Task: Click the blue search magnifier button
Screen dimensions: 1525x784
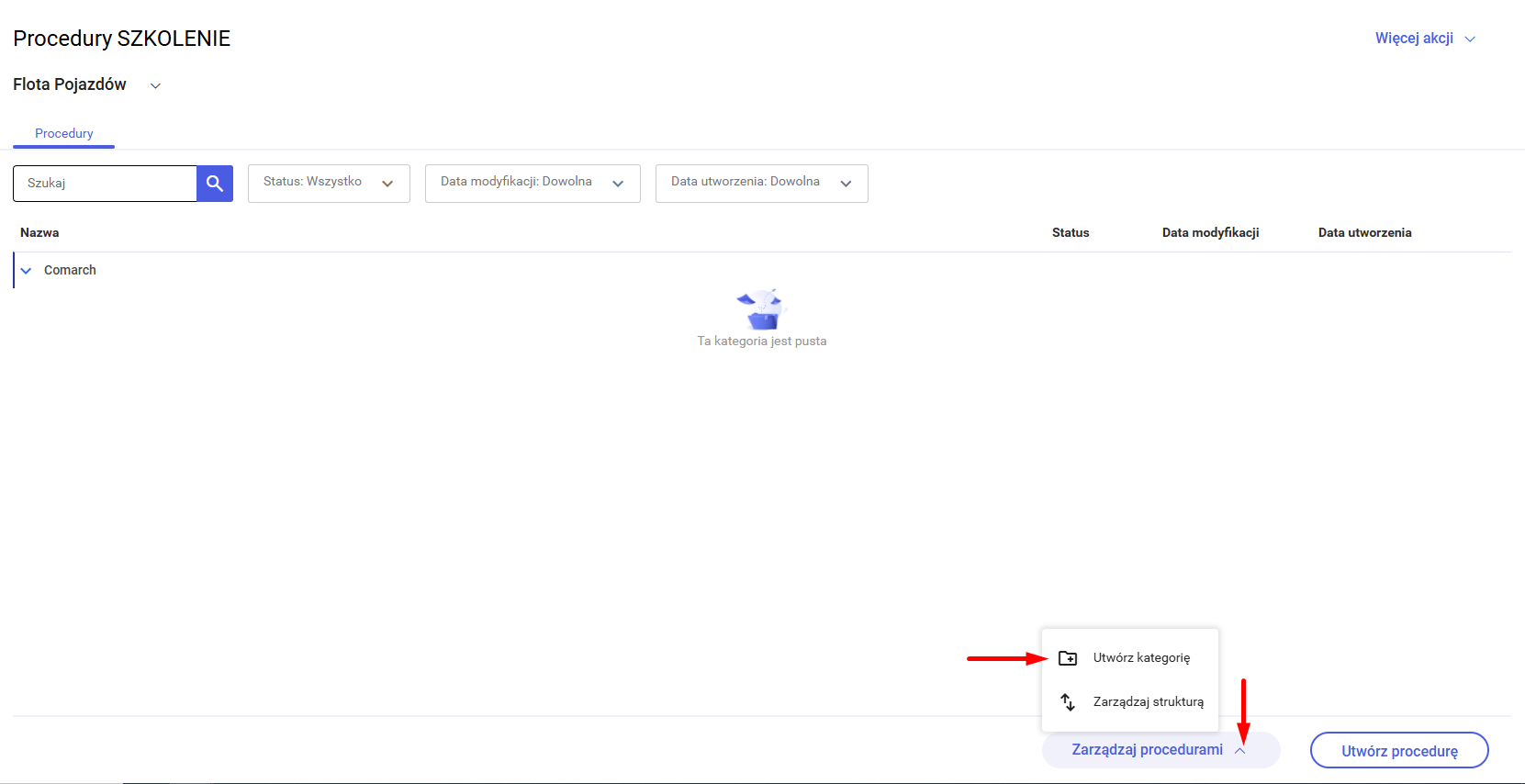Action: point(215,184)
